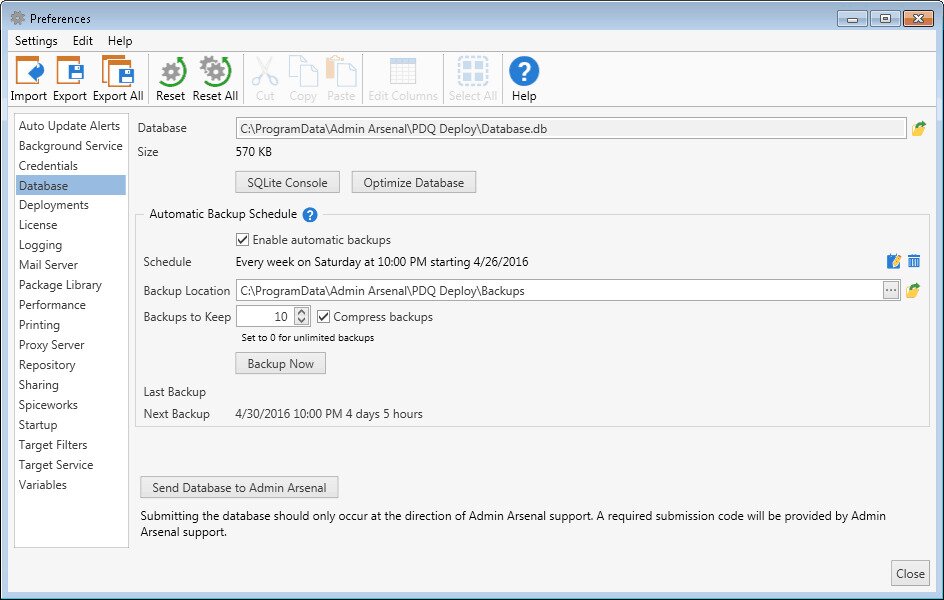Screen dimensions: 944x600
Task: Open the Edit menu
Action: tap(82, 41)
